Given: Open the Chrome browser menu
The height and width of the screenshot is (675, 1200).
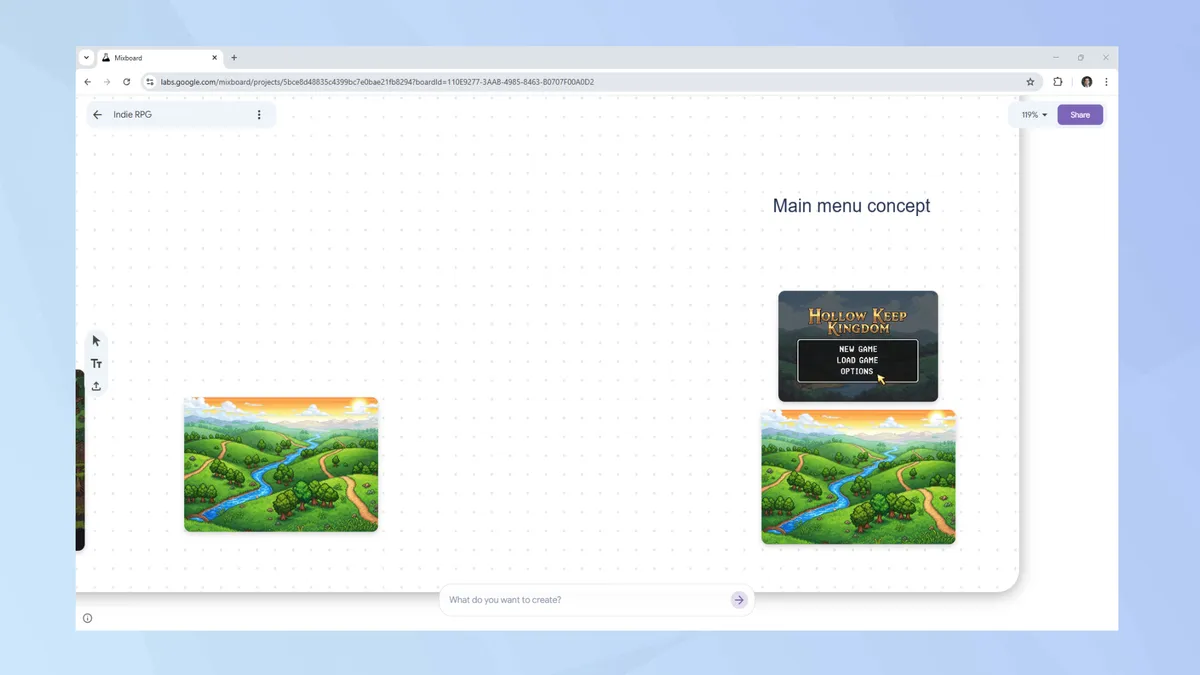Looking at the screenshot, I should [1105, 81].
